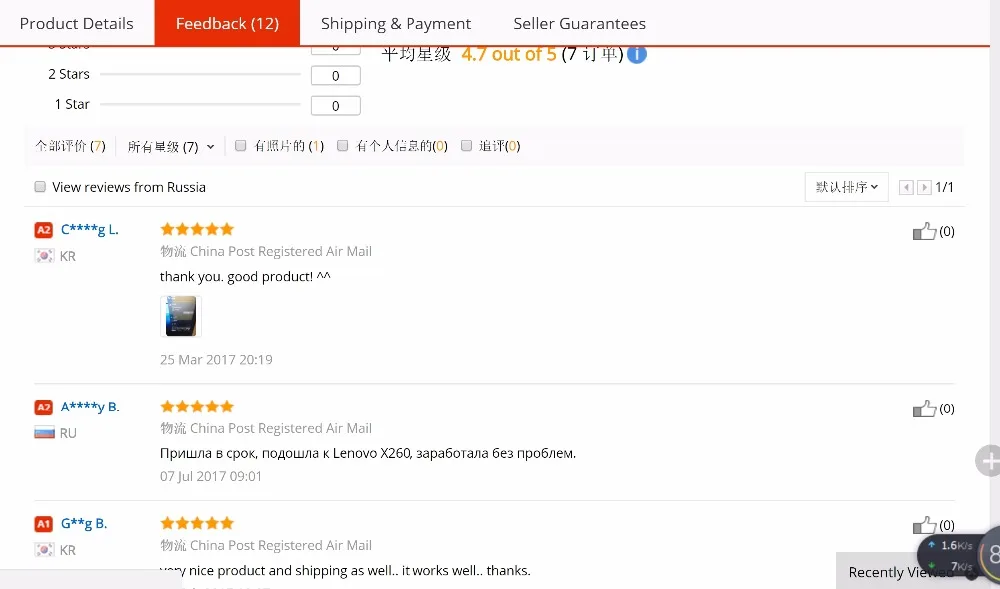Click the A1 badge beside G**g B.
1000x589 pixels.
tap(43, 524)
